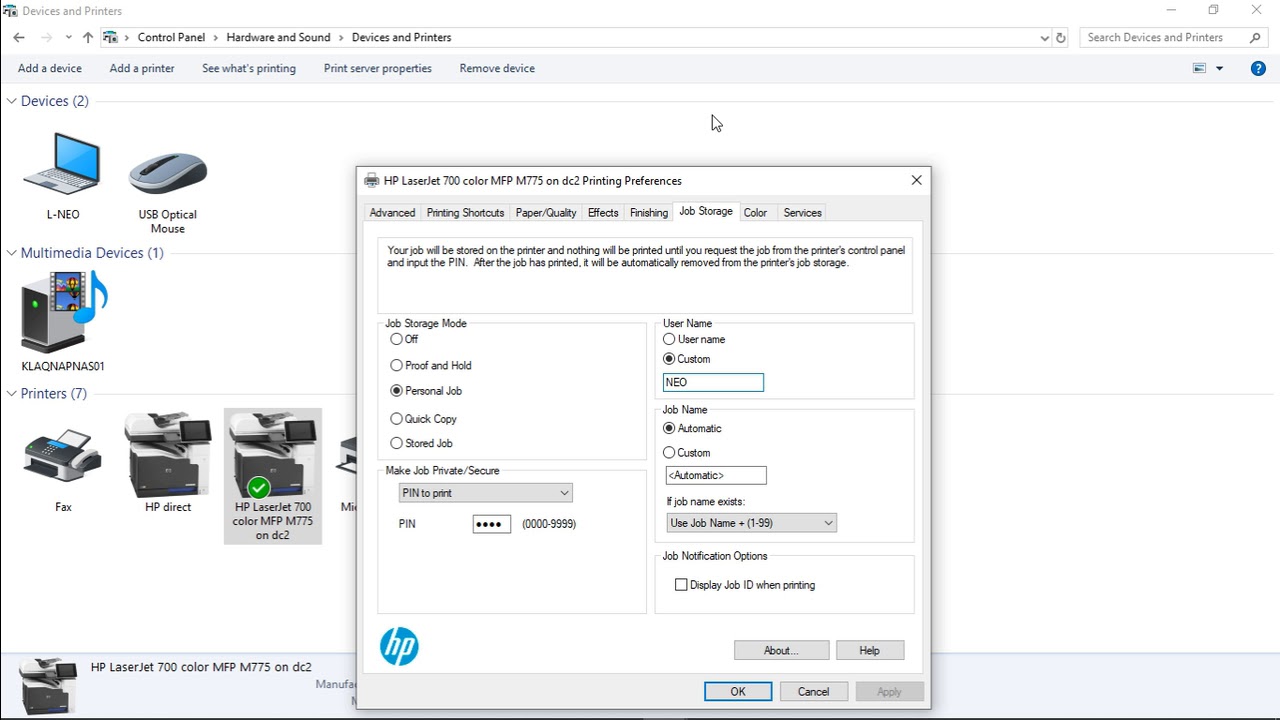The width and height of the screenshot is (1280, 720).
Task: Open the view options dropdown arrow
Action: pyautogui.click(x=1219, y=68)
